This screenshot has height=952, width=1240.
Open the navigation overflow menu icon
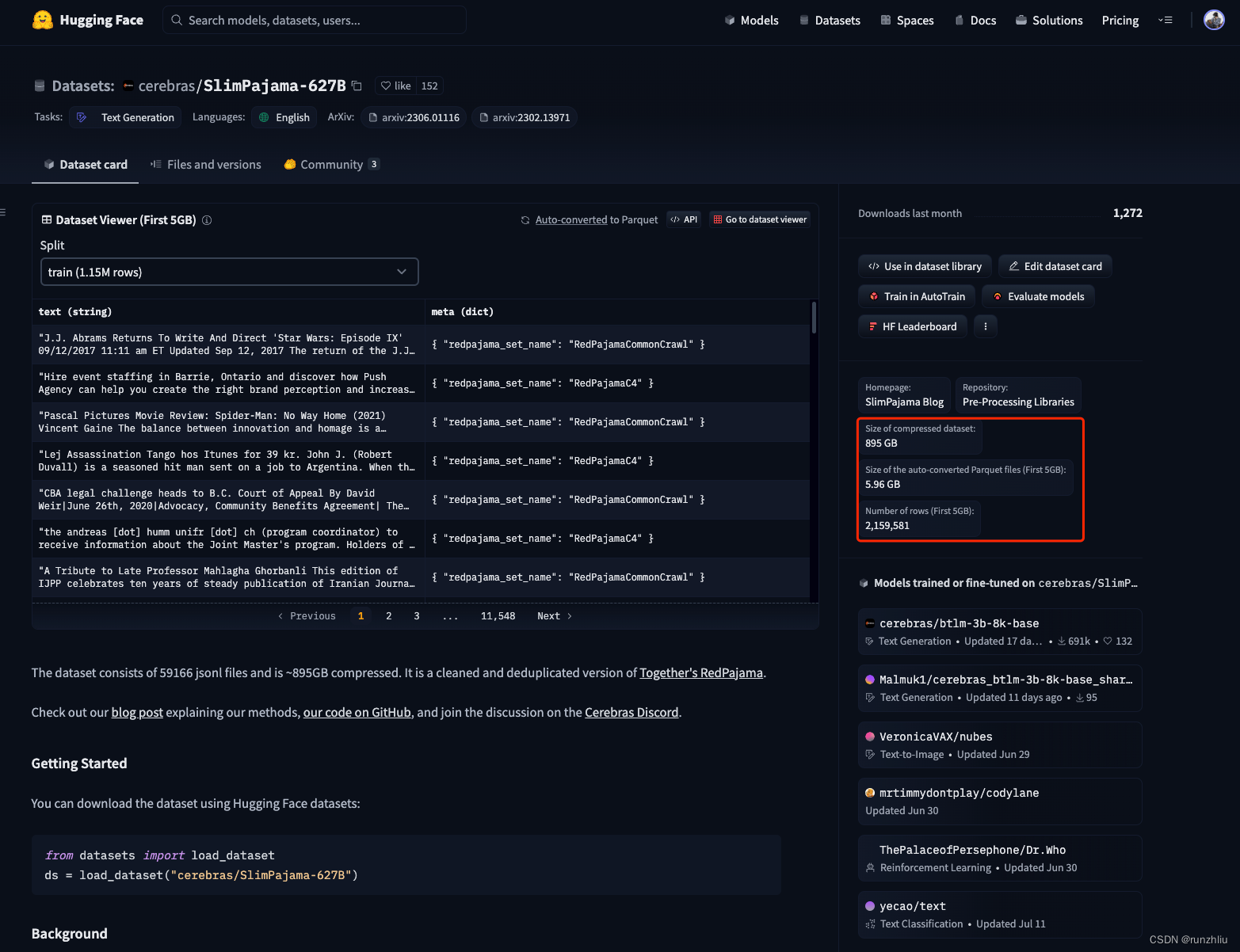1166,20
